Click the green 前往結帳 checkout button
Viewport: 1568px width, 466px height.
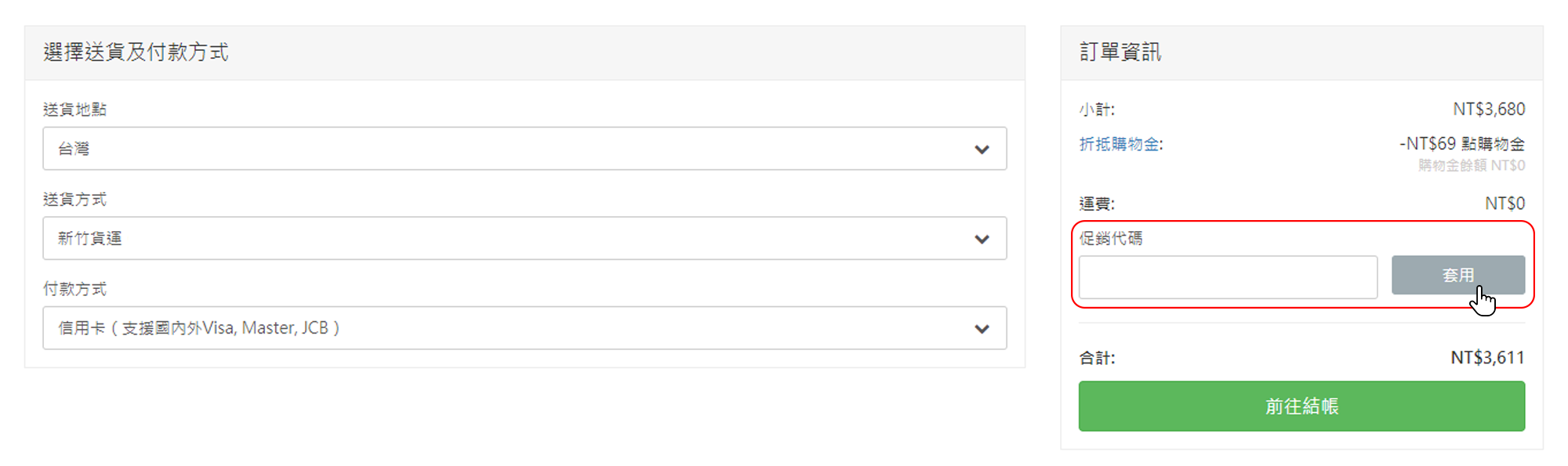tap(1301, 406)
